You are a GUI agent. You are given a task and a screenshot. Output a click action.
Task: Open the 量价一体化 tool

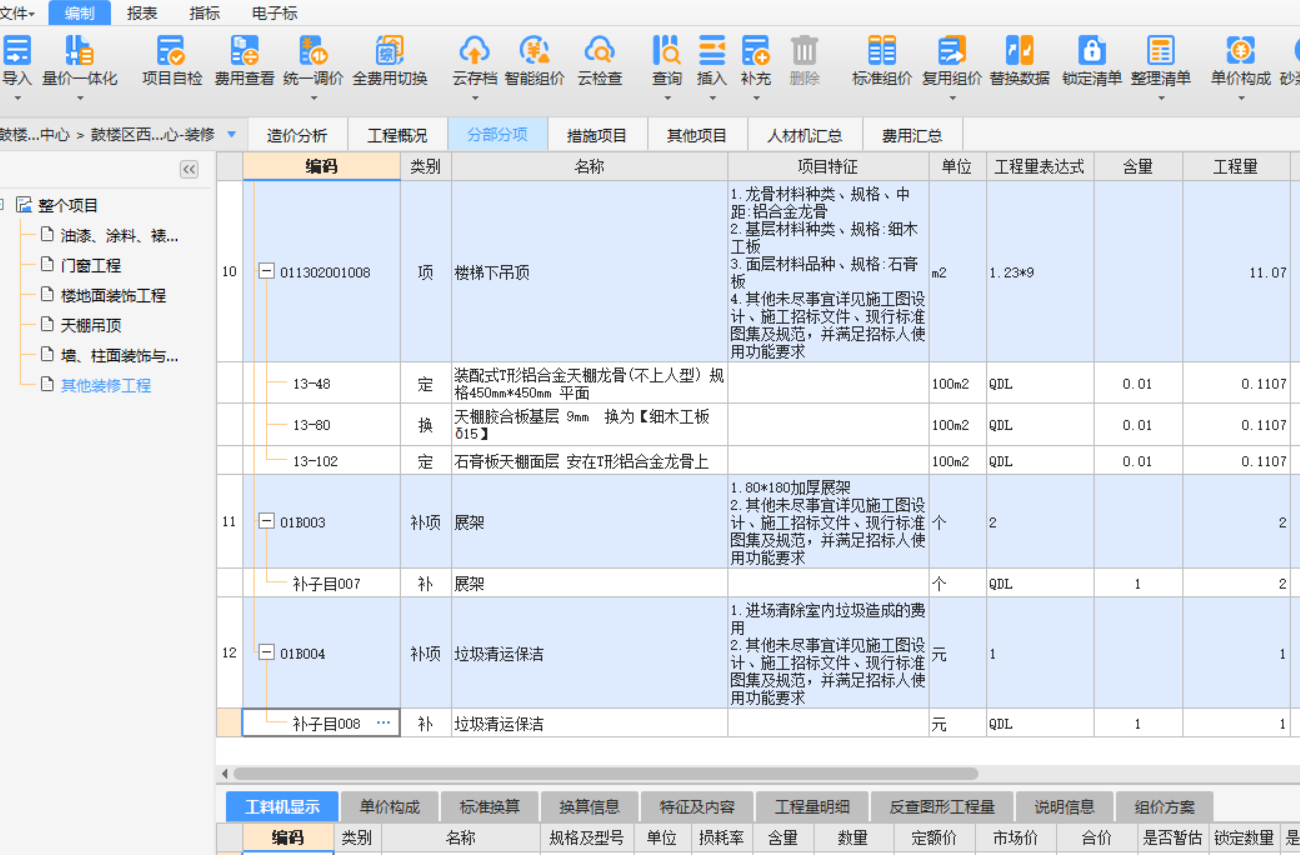click(x=79, y=50)
